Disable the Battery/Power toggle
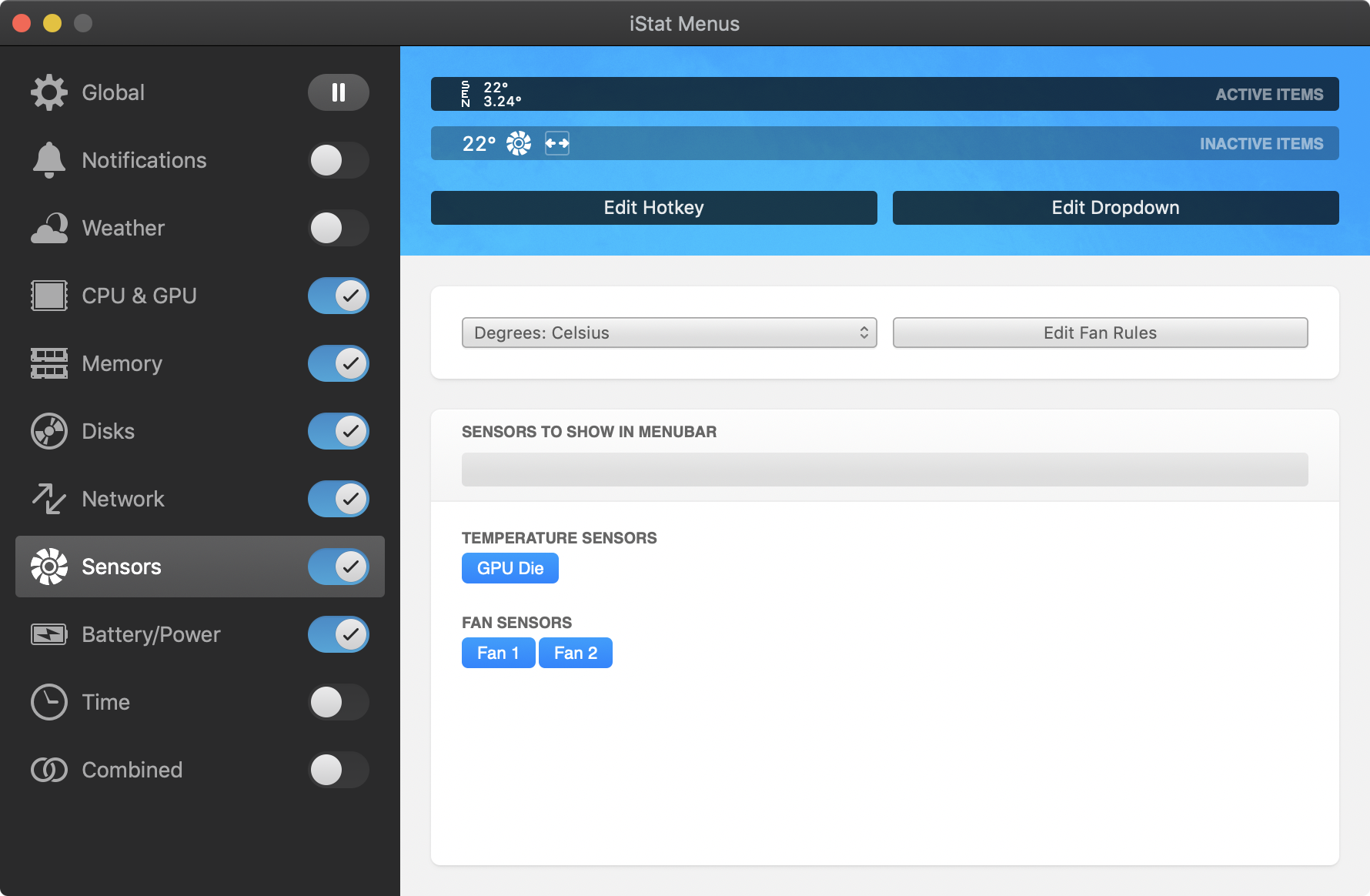This screenshot has height=896, width=1370. click(339, 634)
